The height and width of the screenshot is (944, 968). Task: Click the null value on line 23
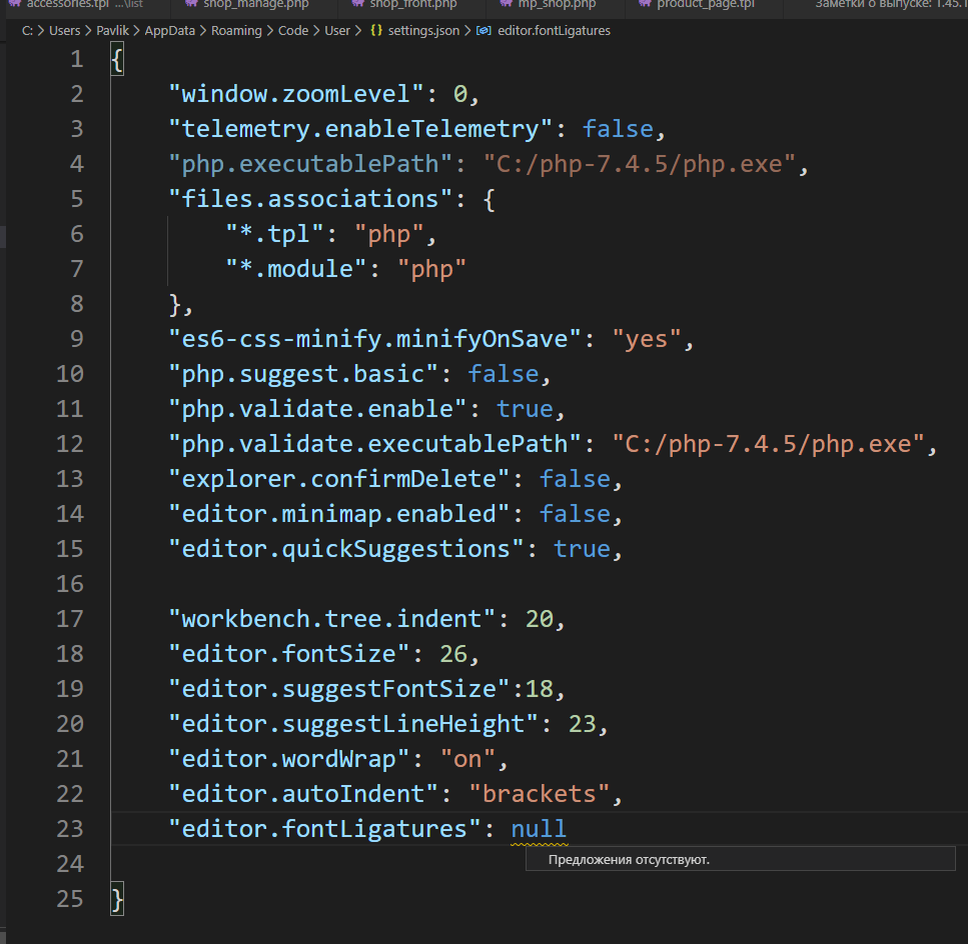(538, 829)
